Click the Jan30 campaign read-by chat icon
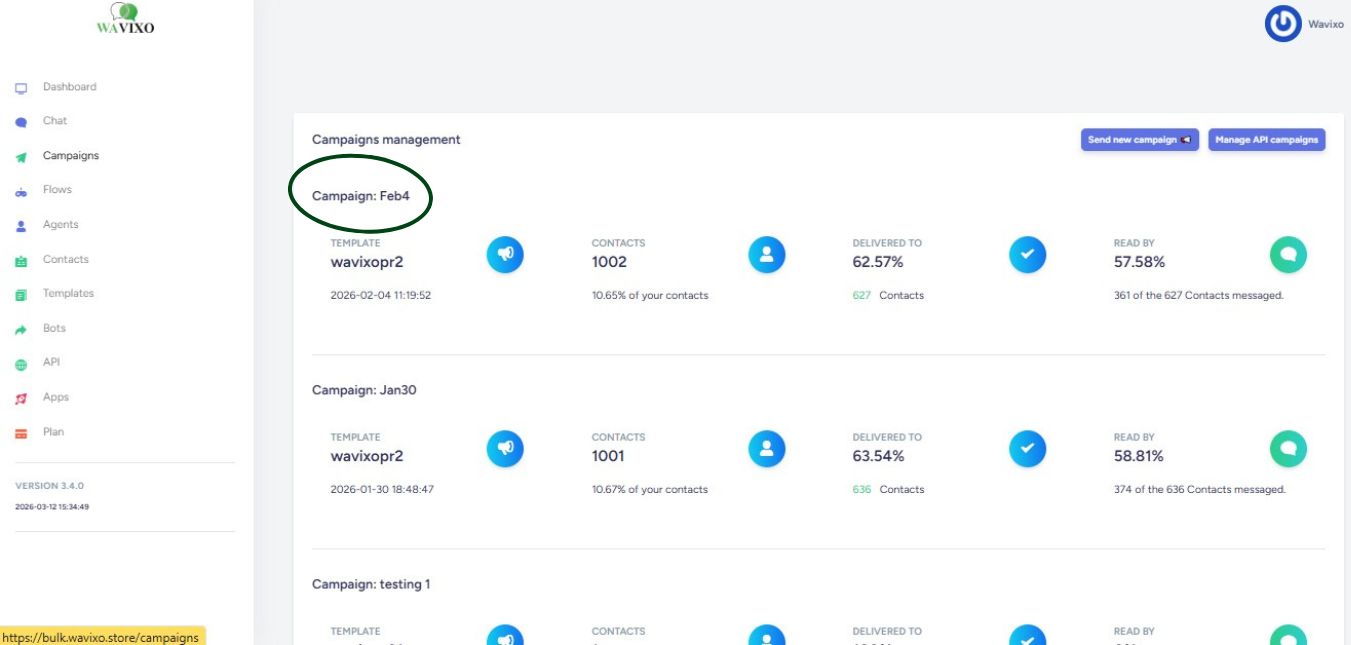This screenshot has height=645, width=1351. pyautogui.click(x=1288, y=449)
